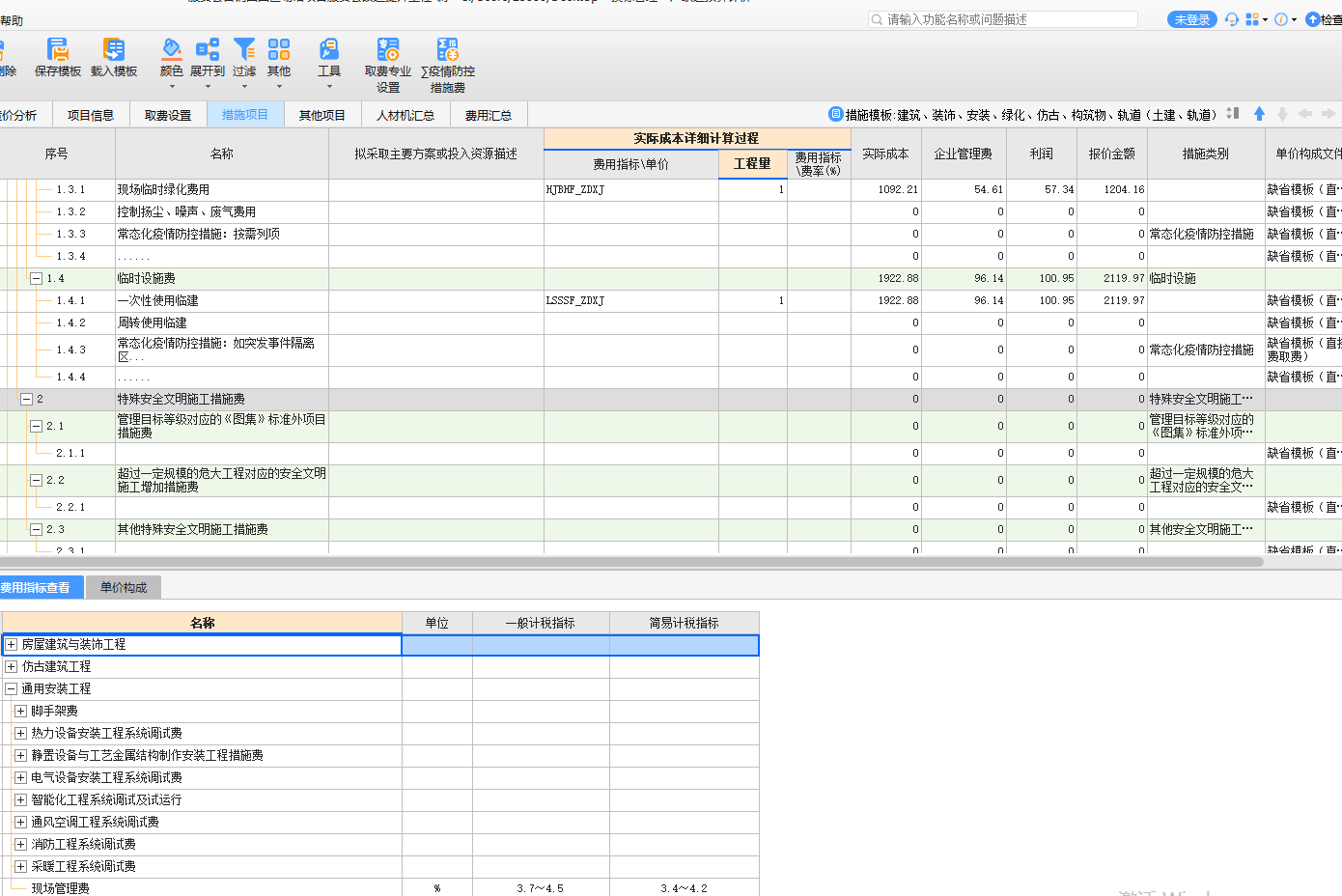Image resolution: width=1342 pixels, height=896 pixels.
Task: Expand 电气设备安装工程系统调试费 node
Action: coord(20,777)
